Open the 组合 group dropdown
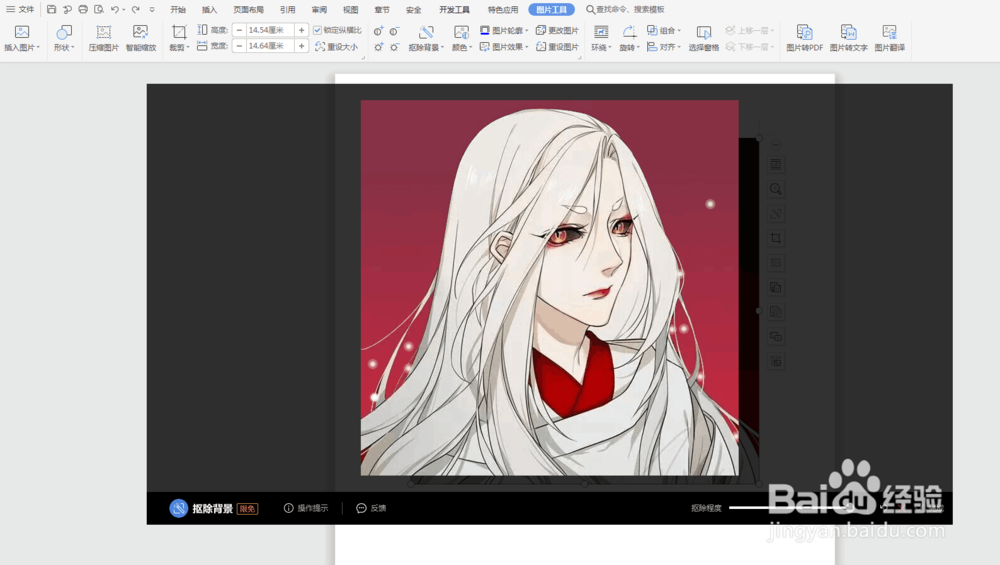The width and height of the screenshot is (1000, 565). coord(664,30)
